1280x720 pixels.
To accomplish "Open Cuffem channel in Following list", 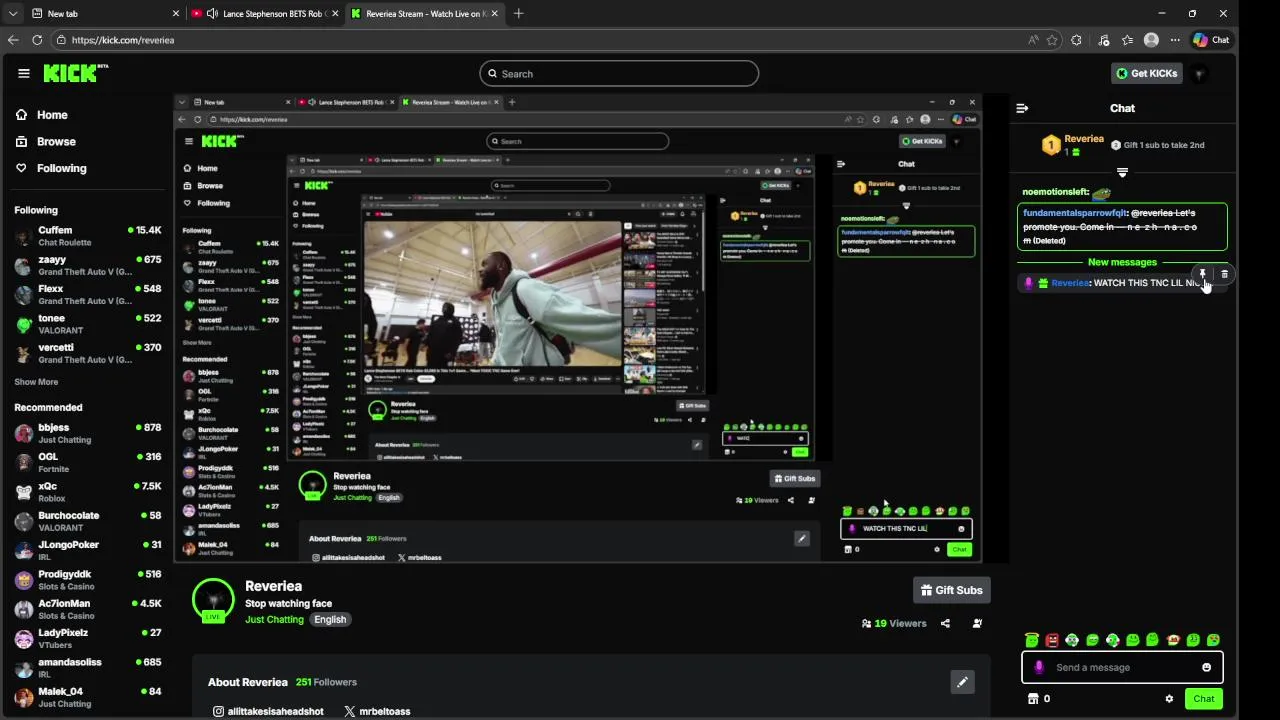I will [88, 236].
